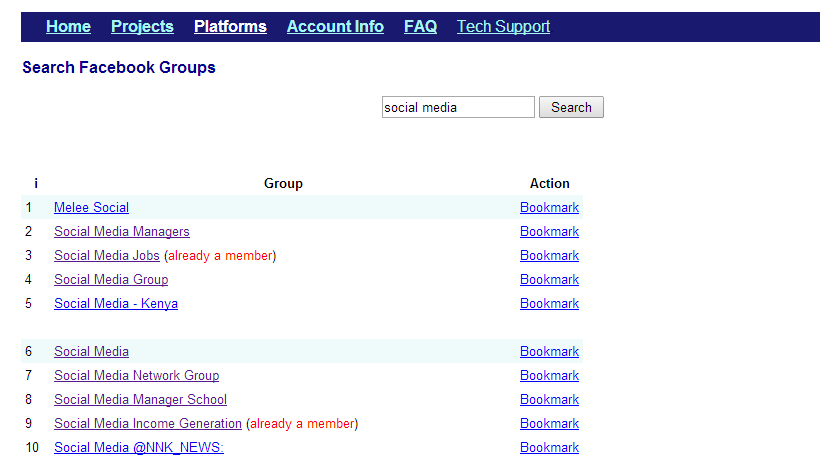Bookmark the Melee Social group
The width and height of the screenshot is (820, 471).
(549, 208)
